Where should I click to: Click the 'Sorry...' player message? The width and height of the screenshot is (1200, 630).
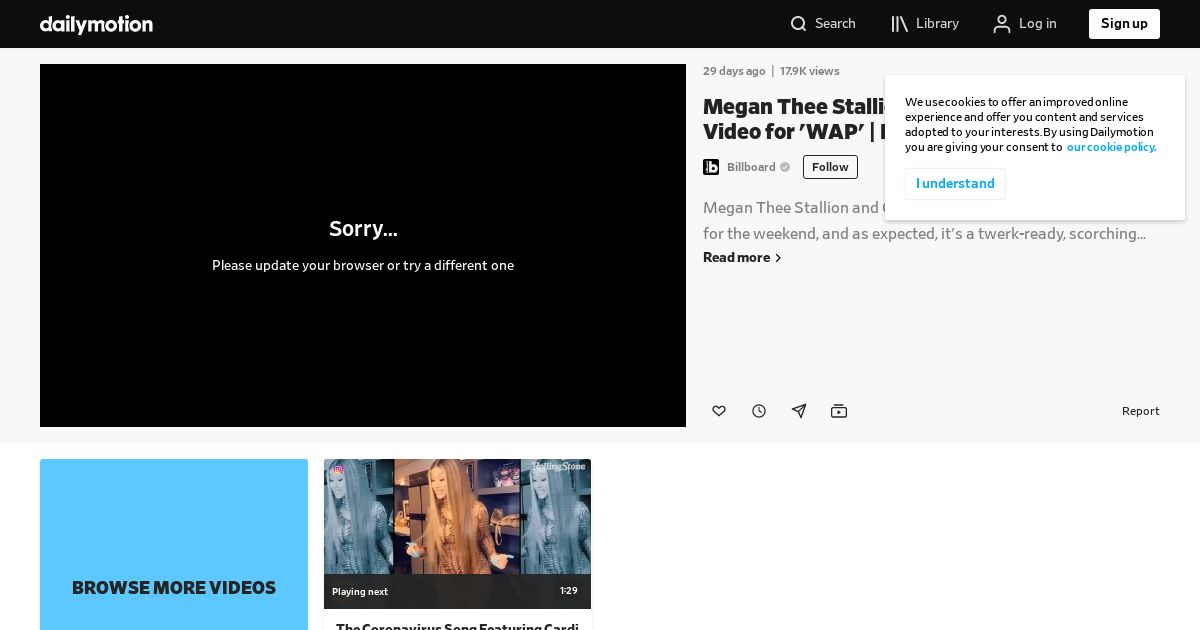point(363,229)
